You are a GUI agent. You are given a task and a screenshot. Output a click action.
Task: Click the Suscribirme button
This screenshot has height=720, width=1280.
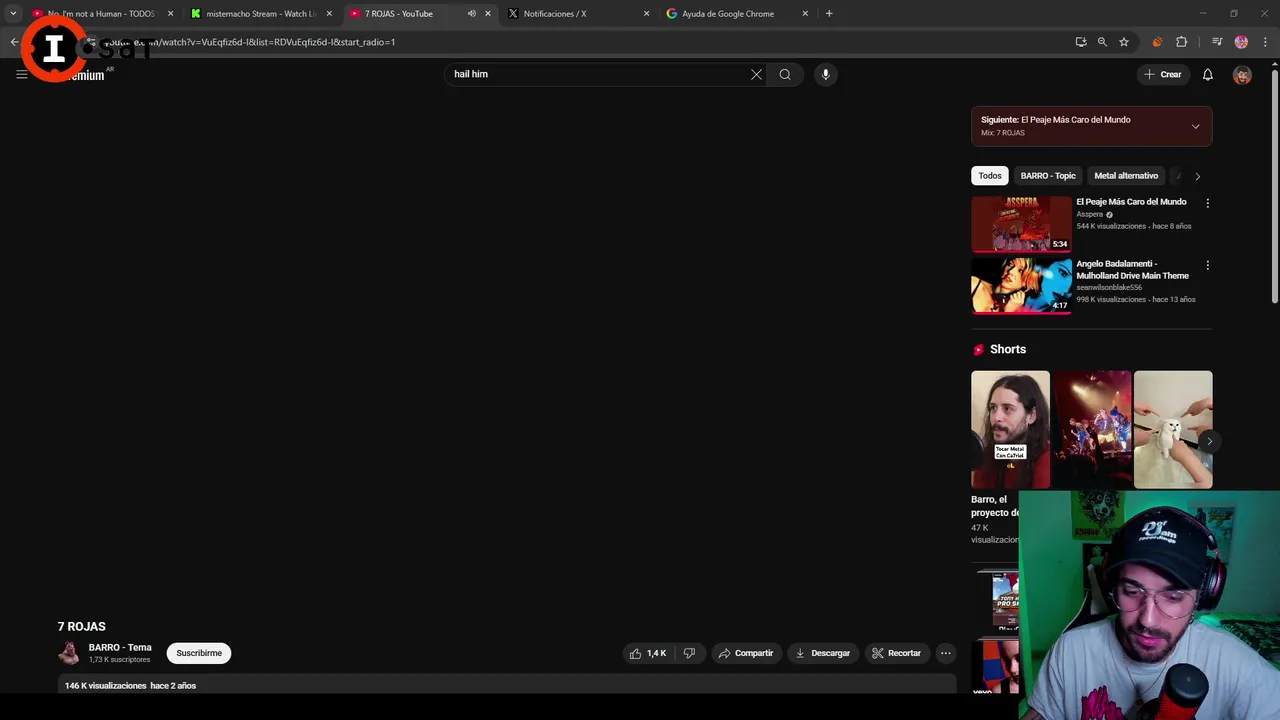click(x=199, y=653)
